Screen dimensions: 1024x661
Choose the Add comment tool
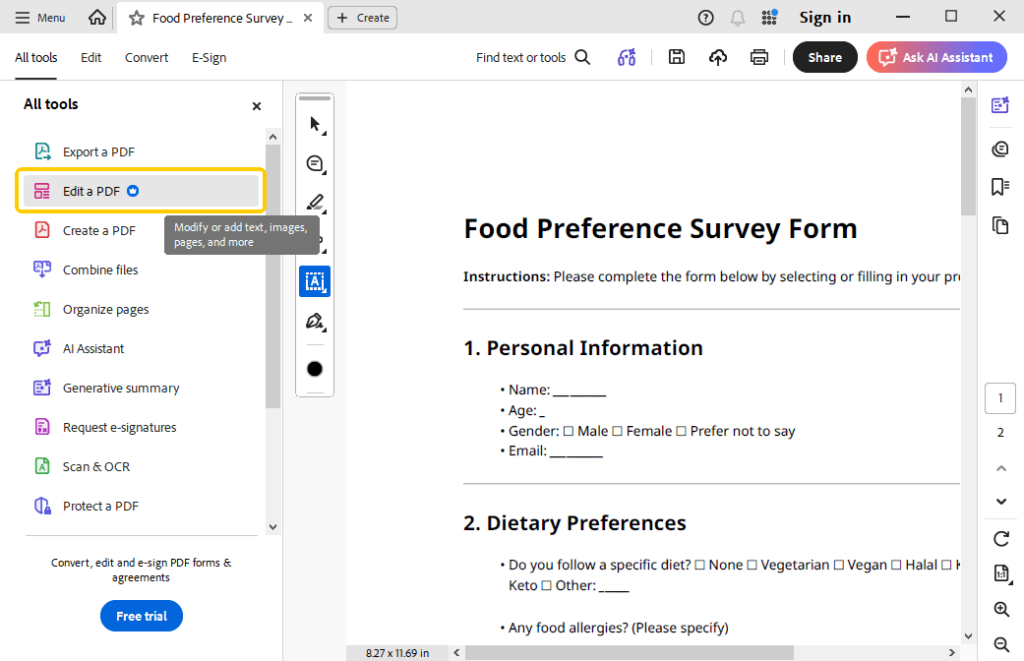pos(315,163)
